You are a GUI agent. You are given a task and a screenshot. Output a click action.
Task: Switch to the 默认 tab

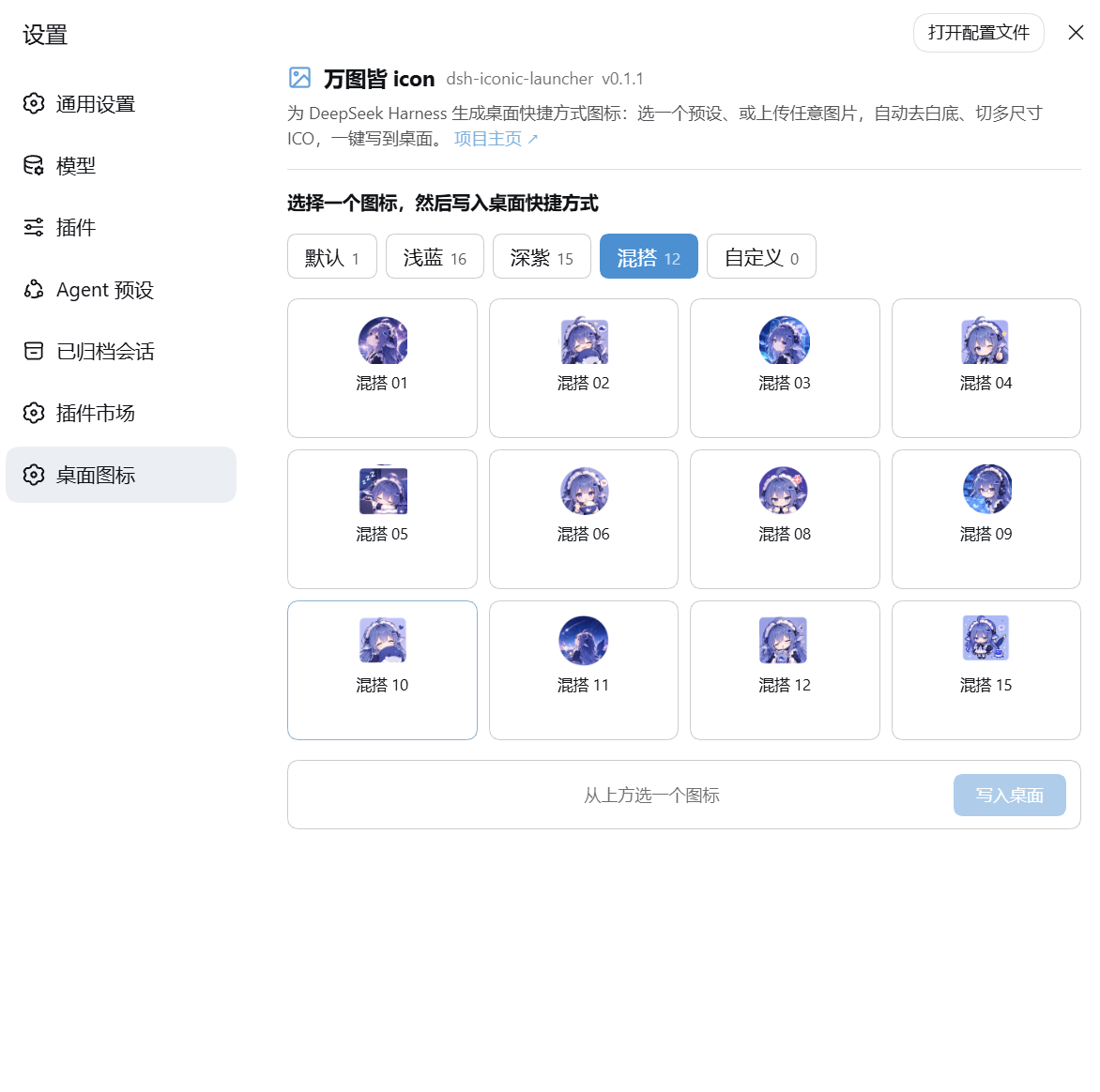[x=332, y=257]
